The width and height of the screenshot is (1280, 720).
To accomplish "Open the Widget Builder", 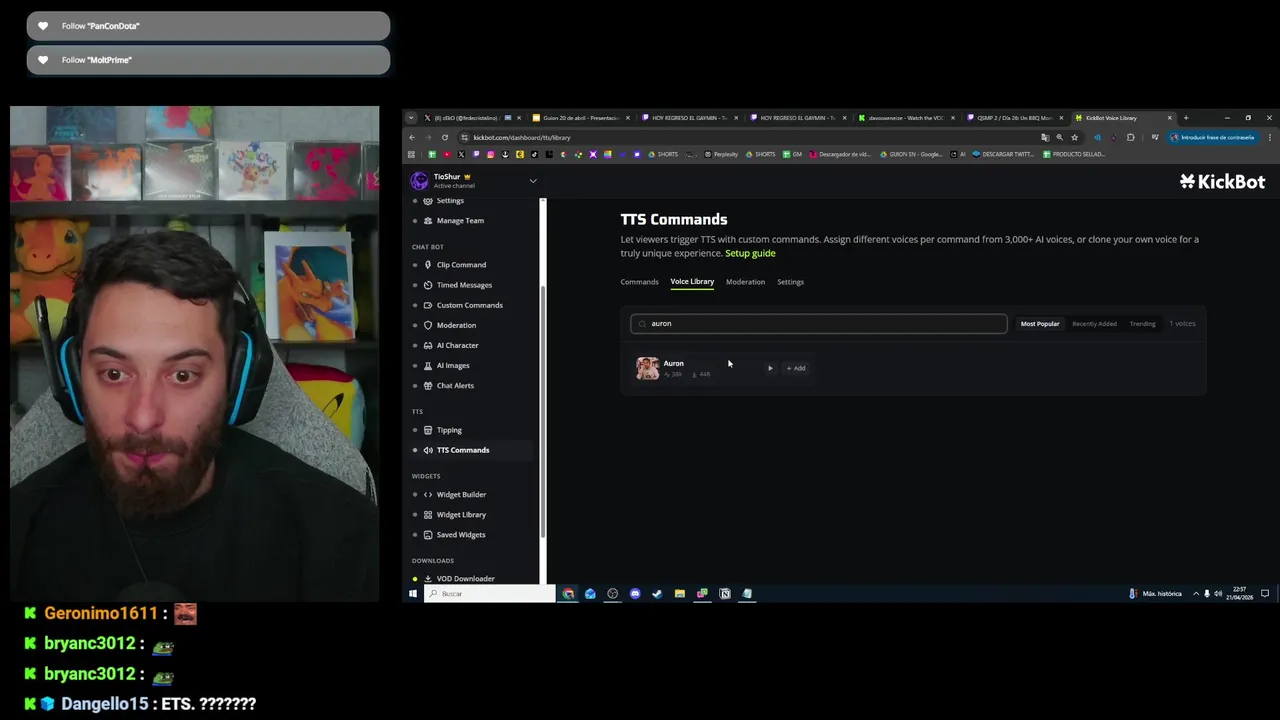I will click(x=460, y=494).
